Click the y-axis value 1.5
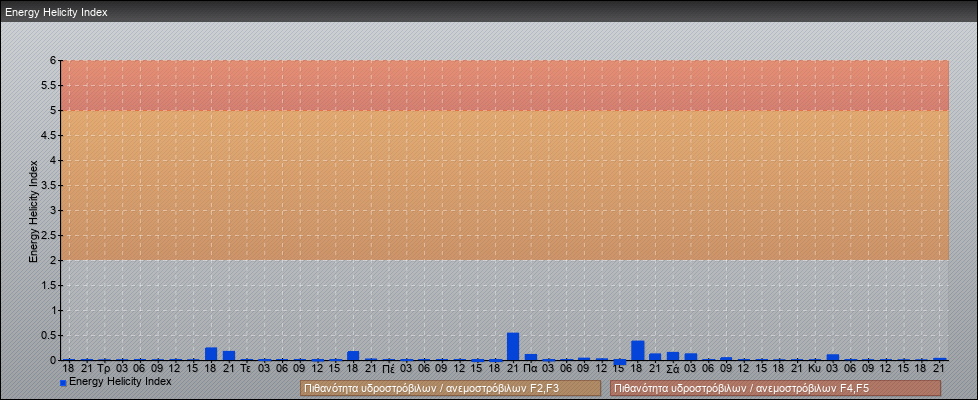 49,285
